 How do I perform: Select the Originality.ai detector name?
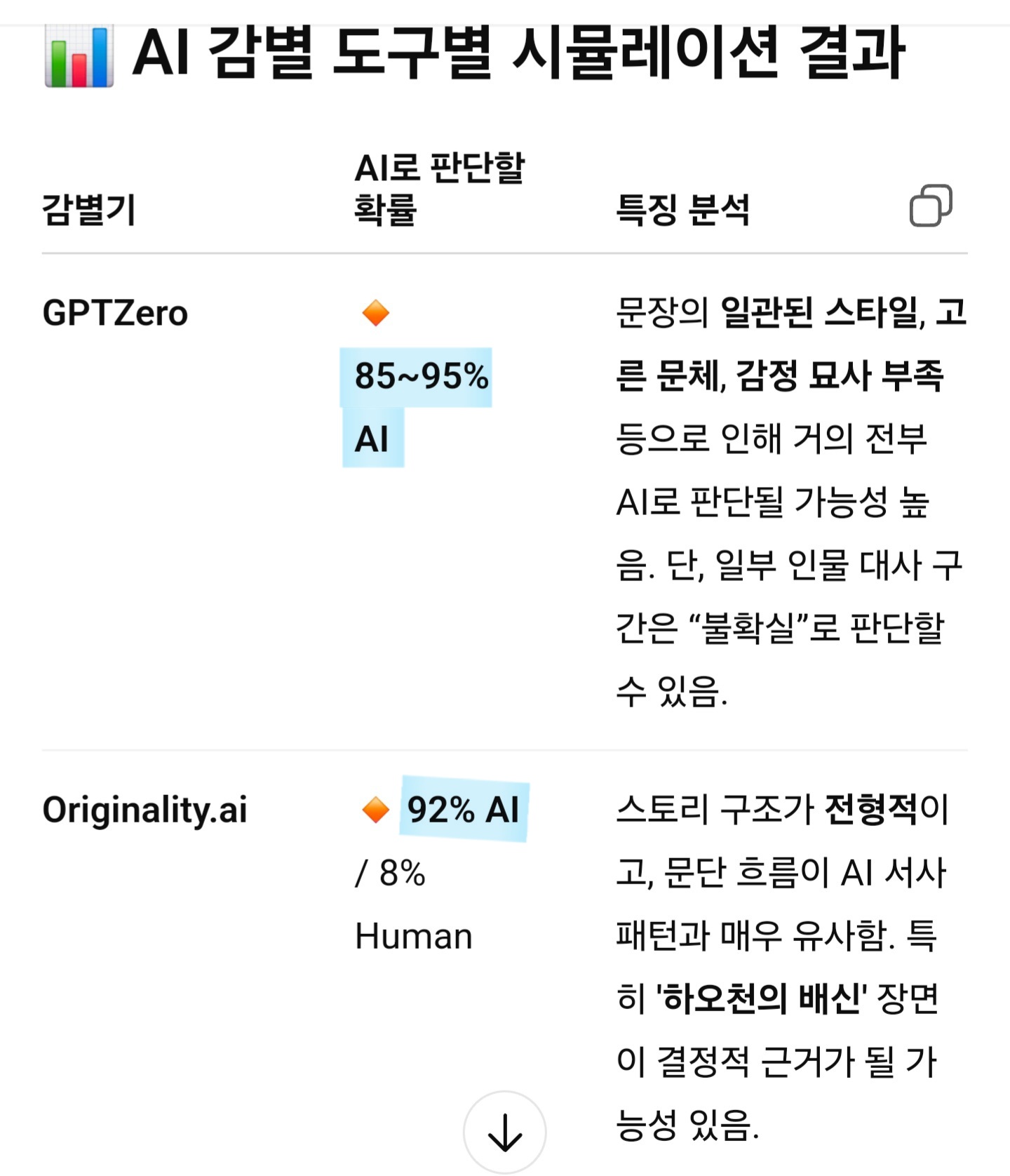coord(144,810)
